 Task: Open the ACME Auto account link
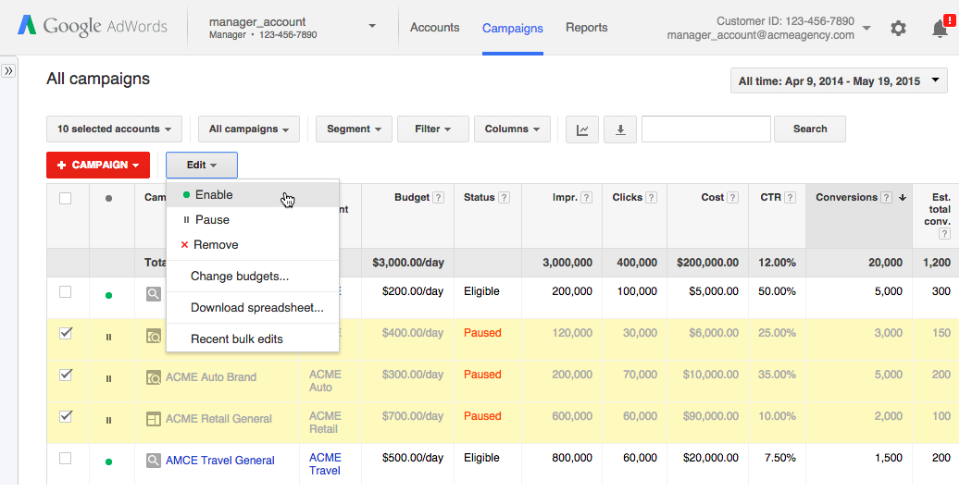(x=325, y=381)
